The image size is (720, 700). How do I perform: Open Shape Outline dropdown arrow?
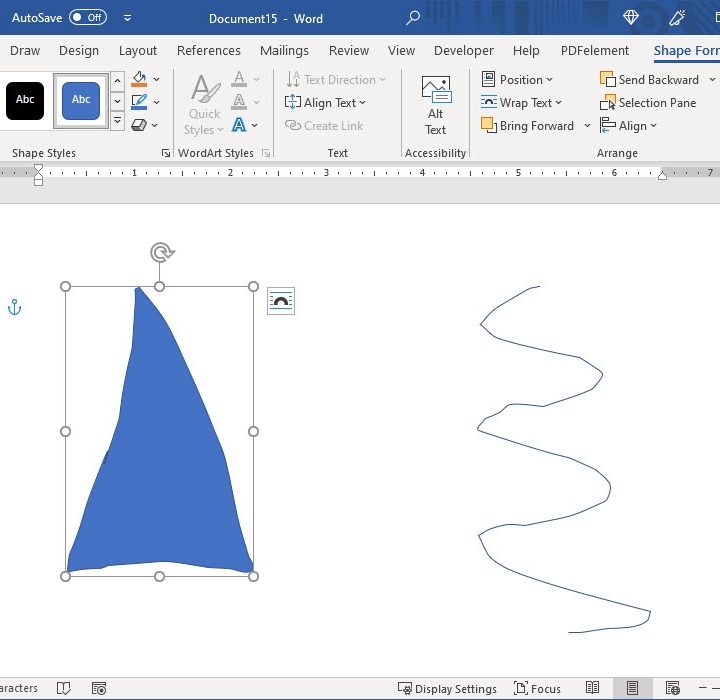click(156, 102)
